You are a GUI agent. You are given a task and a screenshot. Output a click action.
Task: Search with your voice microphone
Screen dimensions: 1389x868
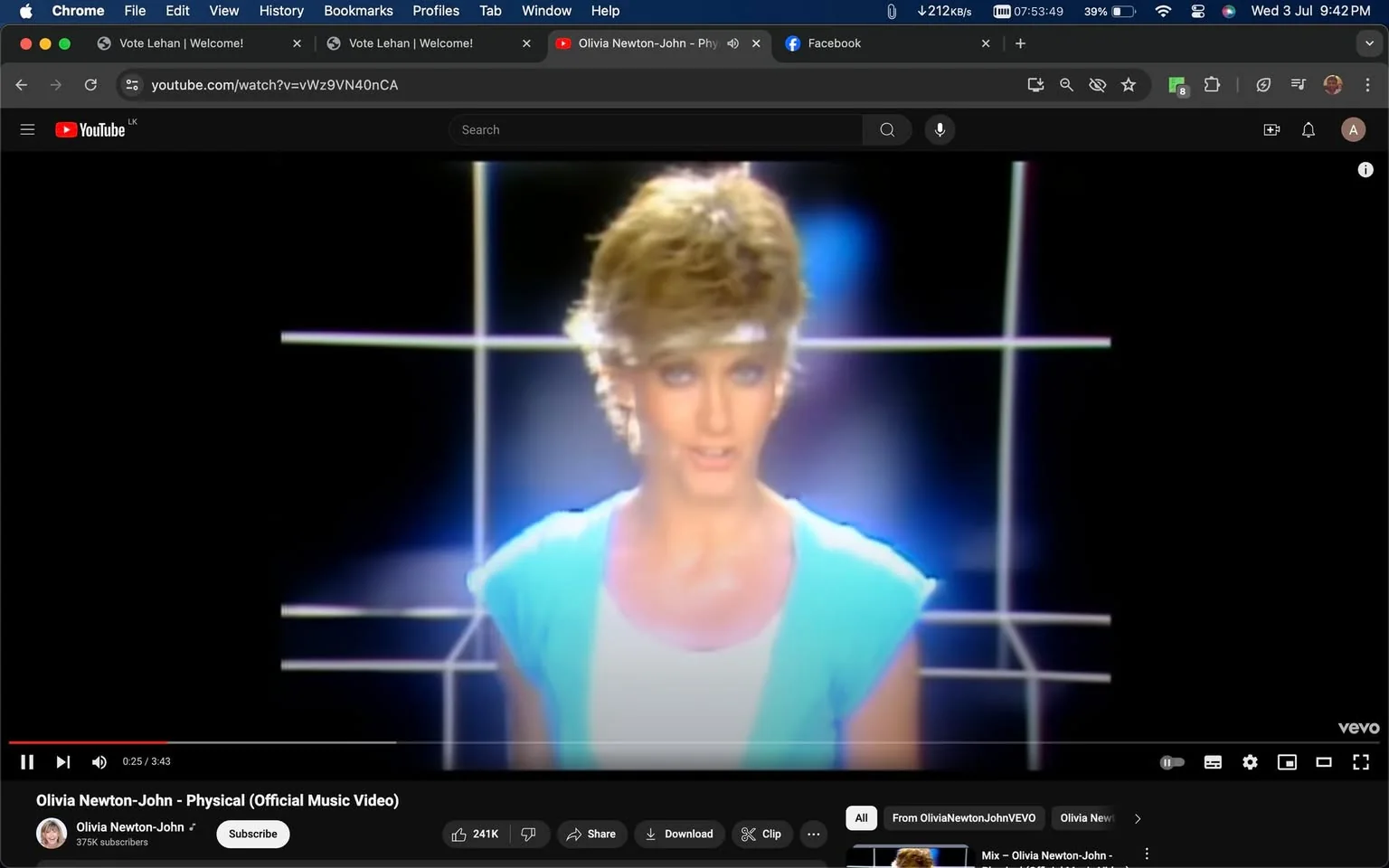click(x=940, y=129)
